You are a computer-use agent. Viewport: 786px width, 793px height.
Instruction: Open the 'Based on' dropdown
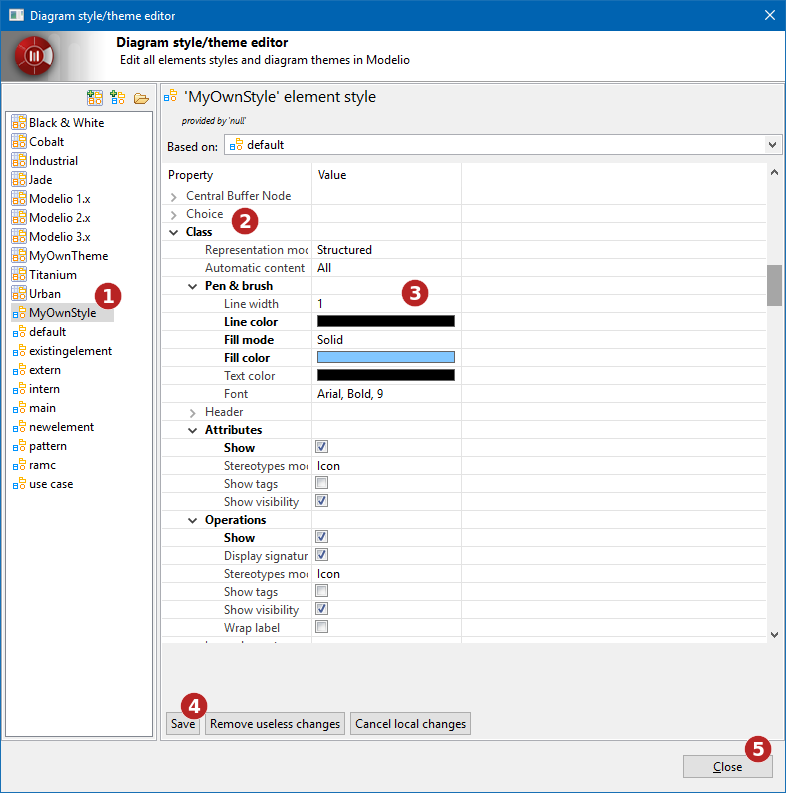coord(772,145)
